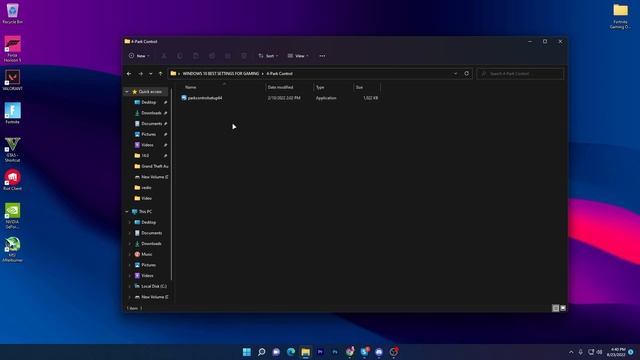
Task: Click the Delete trash icon in toolbar
Action: (244, 56)
